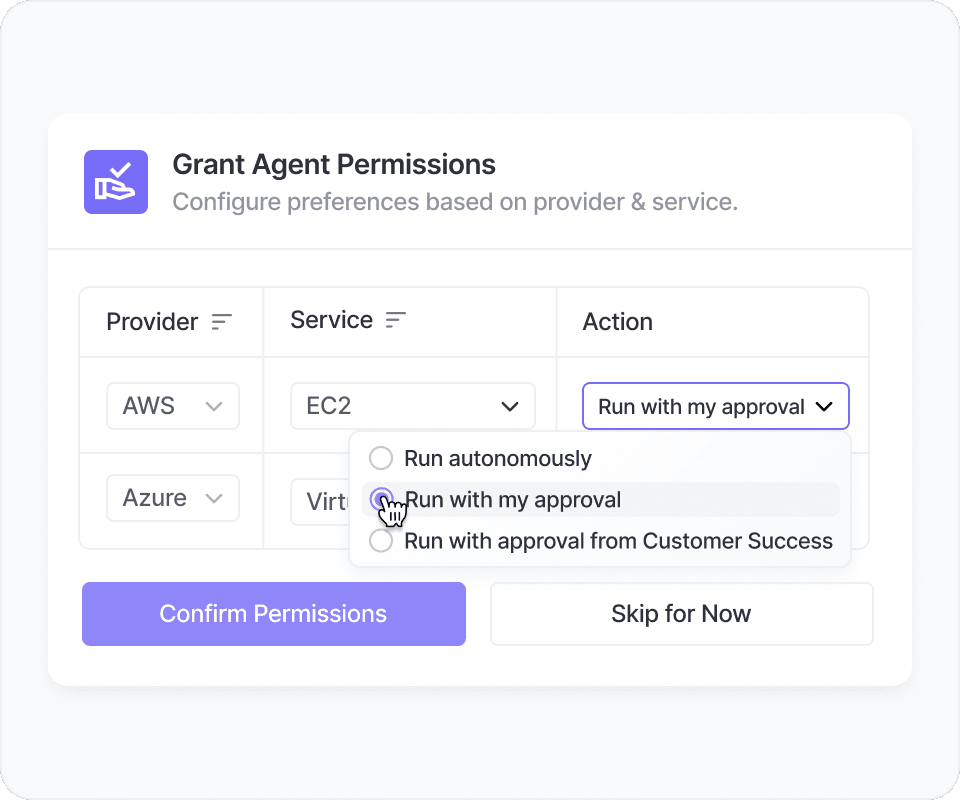Pick Run with approval from Customer Success
The image size is (960, 800).
pos(618,541)
